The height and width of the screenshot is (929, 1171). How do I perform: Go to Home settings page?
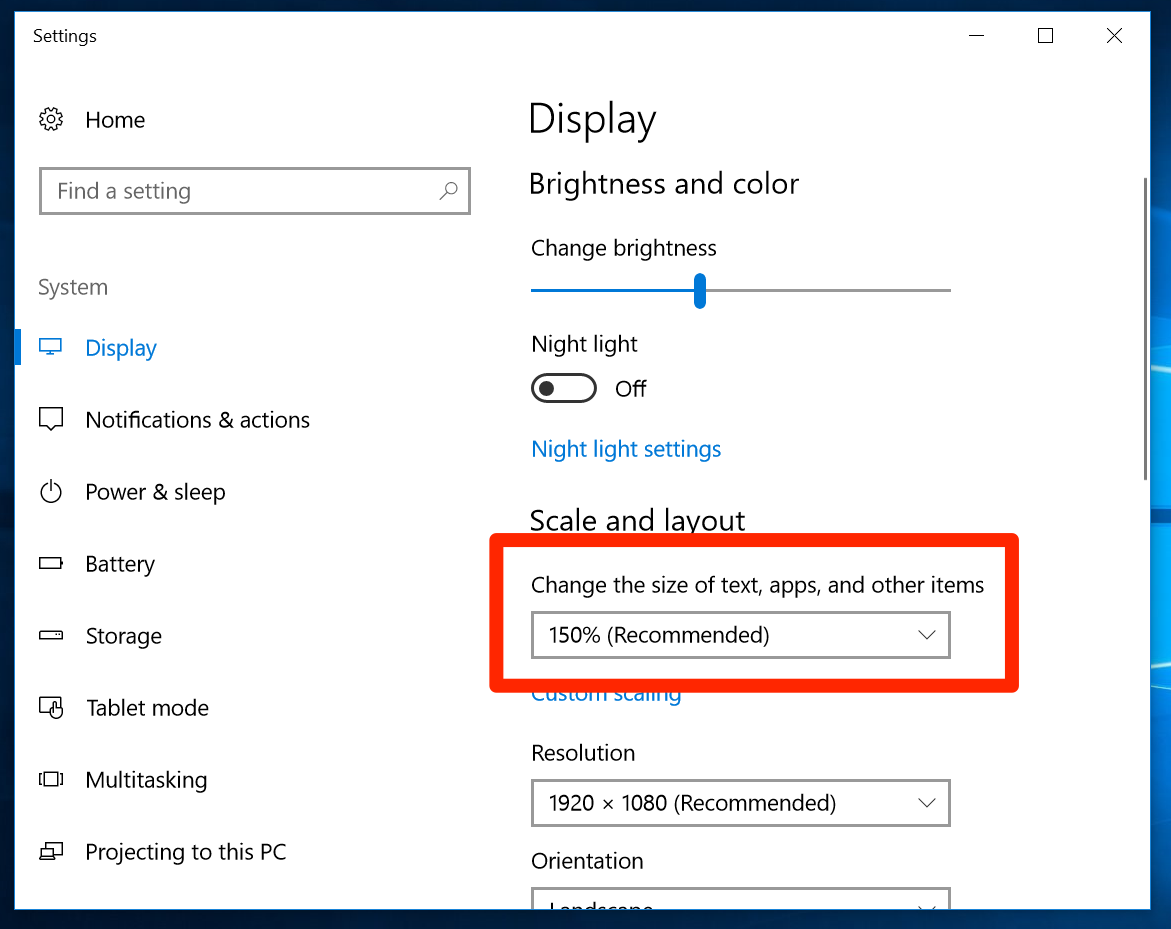115,119
